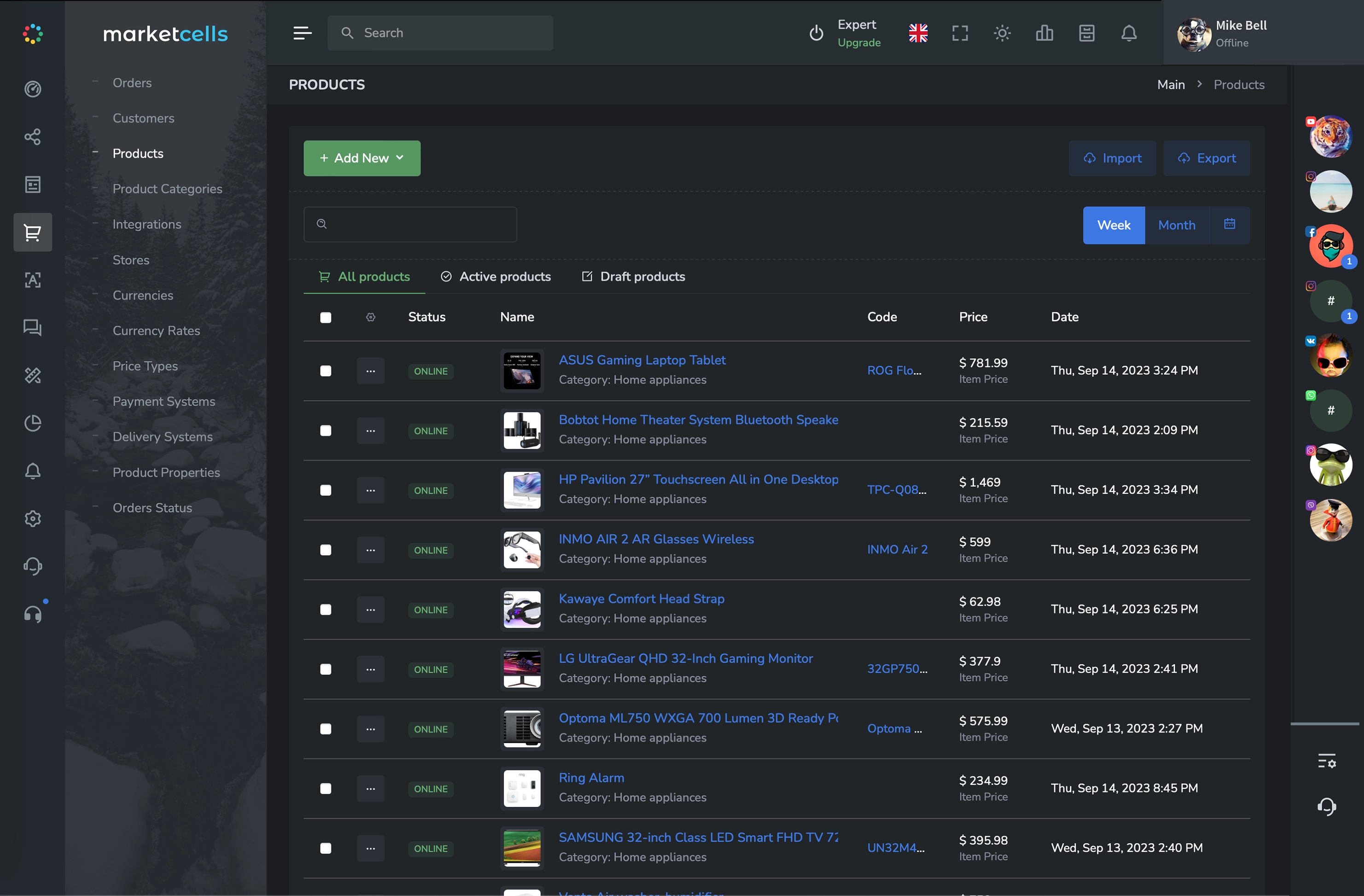Screen dimensions: 1364x896
Task: Check the select-all header checkbox
Action: (326, 317)
